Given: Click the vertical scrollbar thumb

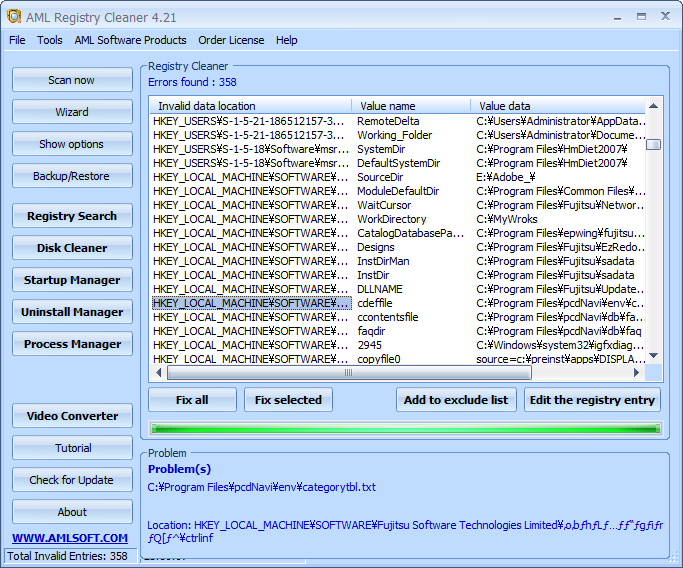Looking at the screenshot, I should (x=653, y=144).
